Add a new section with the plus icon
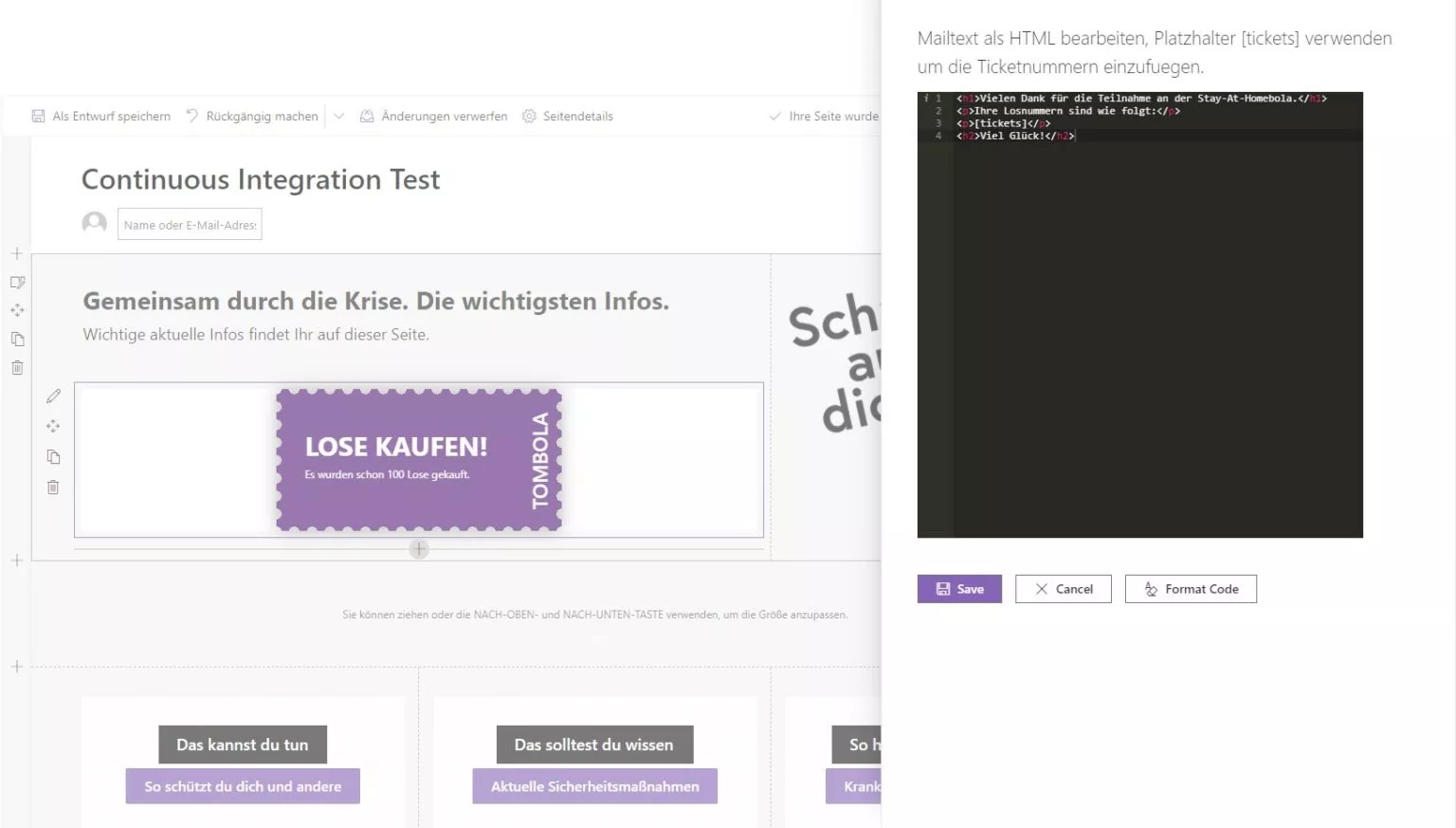 click(16, 253)
